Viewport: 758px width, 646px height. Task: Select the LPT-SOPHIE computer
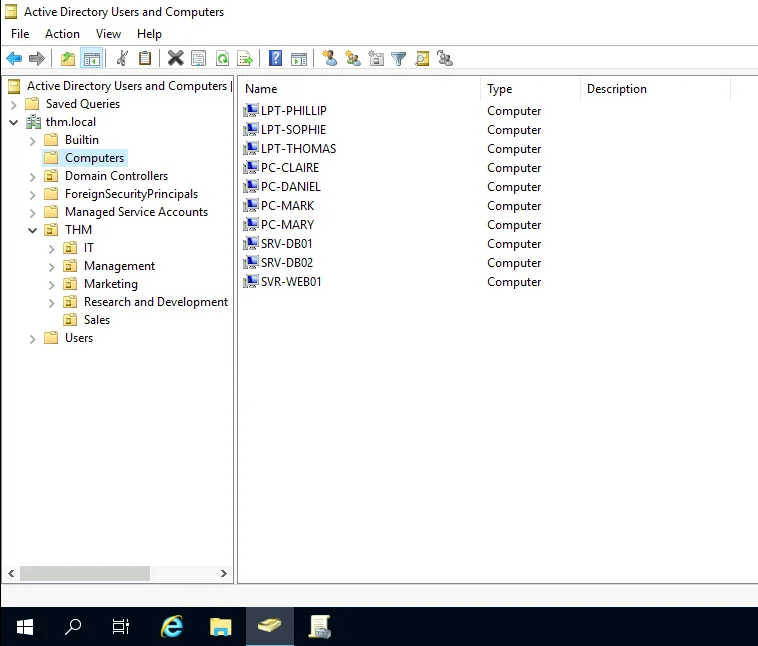[x=293, y=130]
